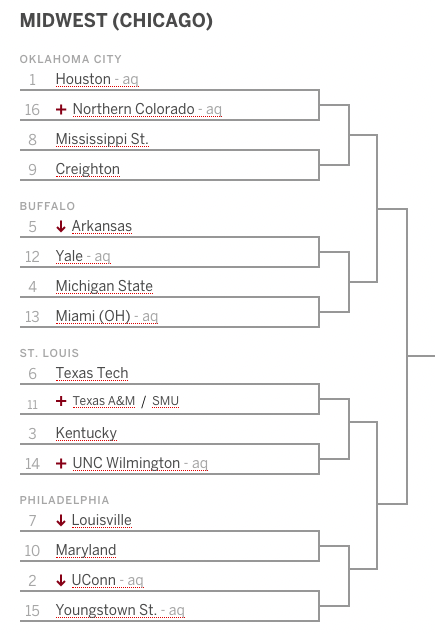This screenshot has width=435, height=634.
Task: Open the Miami (OH) team link
Action: (x=93, y=316)
